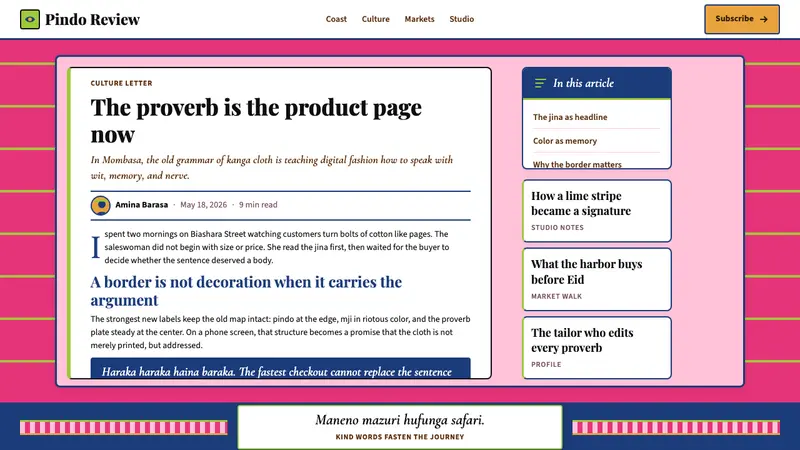Viewport: 800px width, 450px height.
Task: Click the CULTURE LETTER category label
Action: point(121,83)
